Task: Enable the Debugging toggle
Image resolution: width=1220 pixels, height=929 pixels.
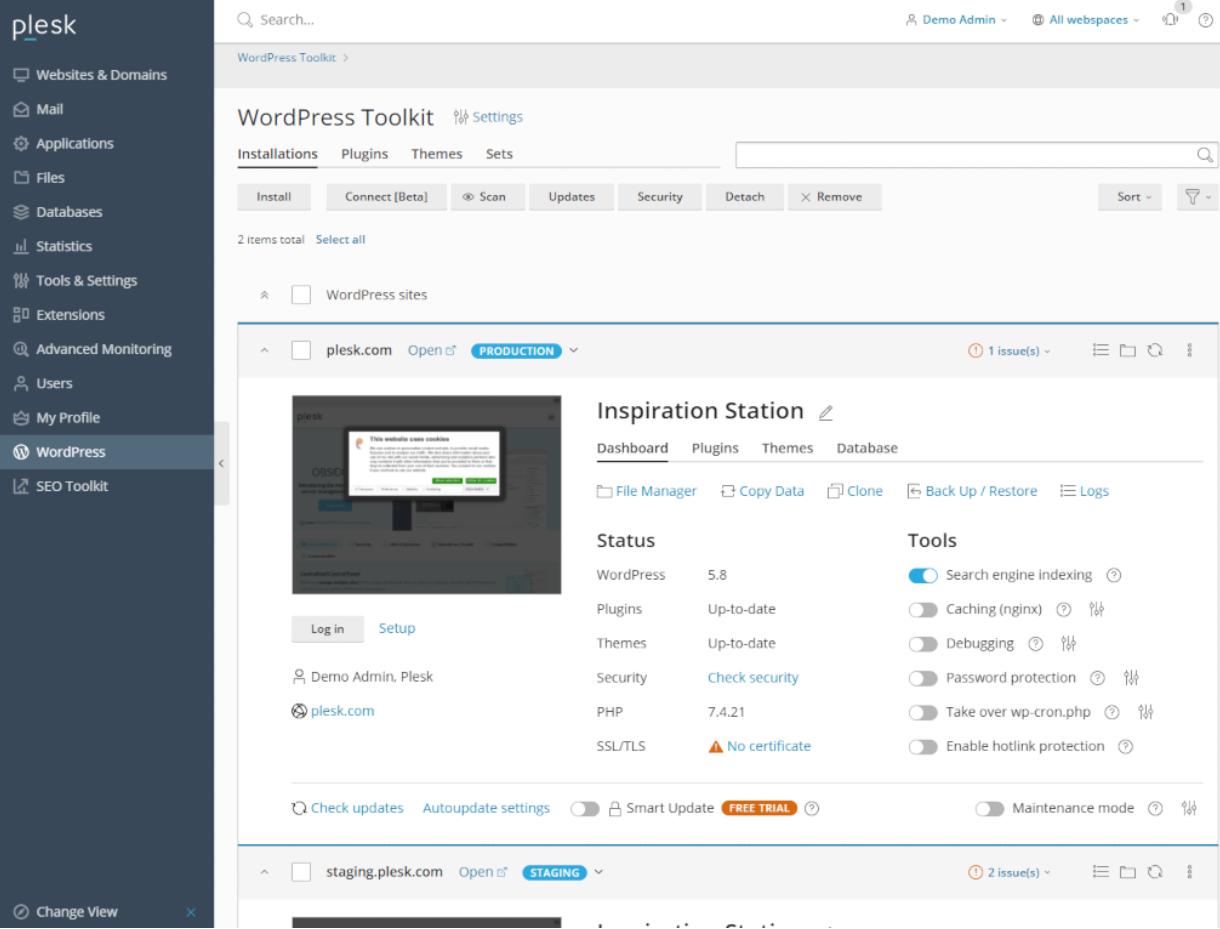Action: [923, 643]
